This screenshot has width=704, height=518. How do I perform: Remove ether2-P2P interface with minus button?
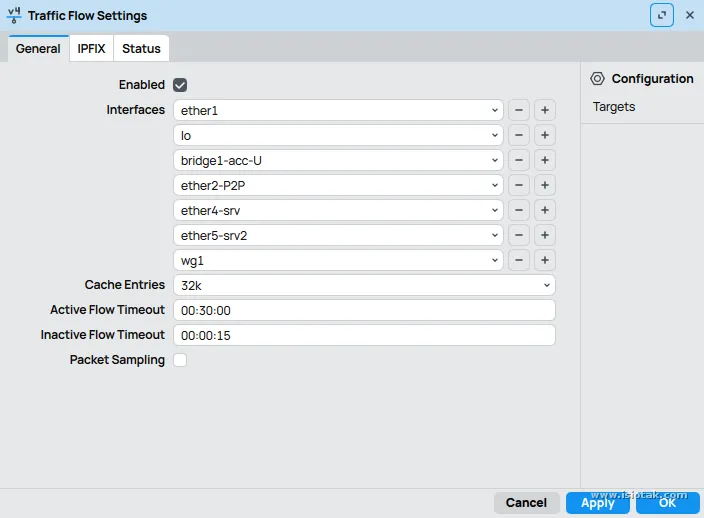coord(519,185)
